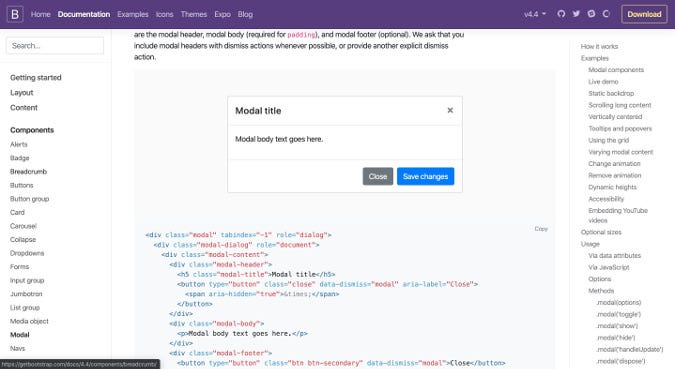Jump to Optional sizes section
The image size is (675, 369).
pos(601,232)
